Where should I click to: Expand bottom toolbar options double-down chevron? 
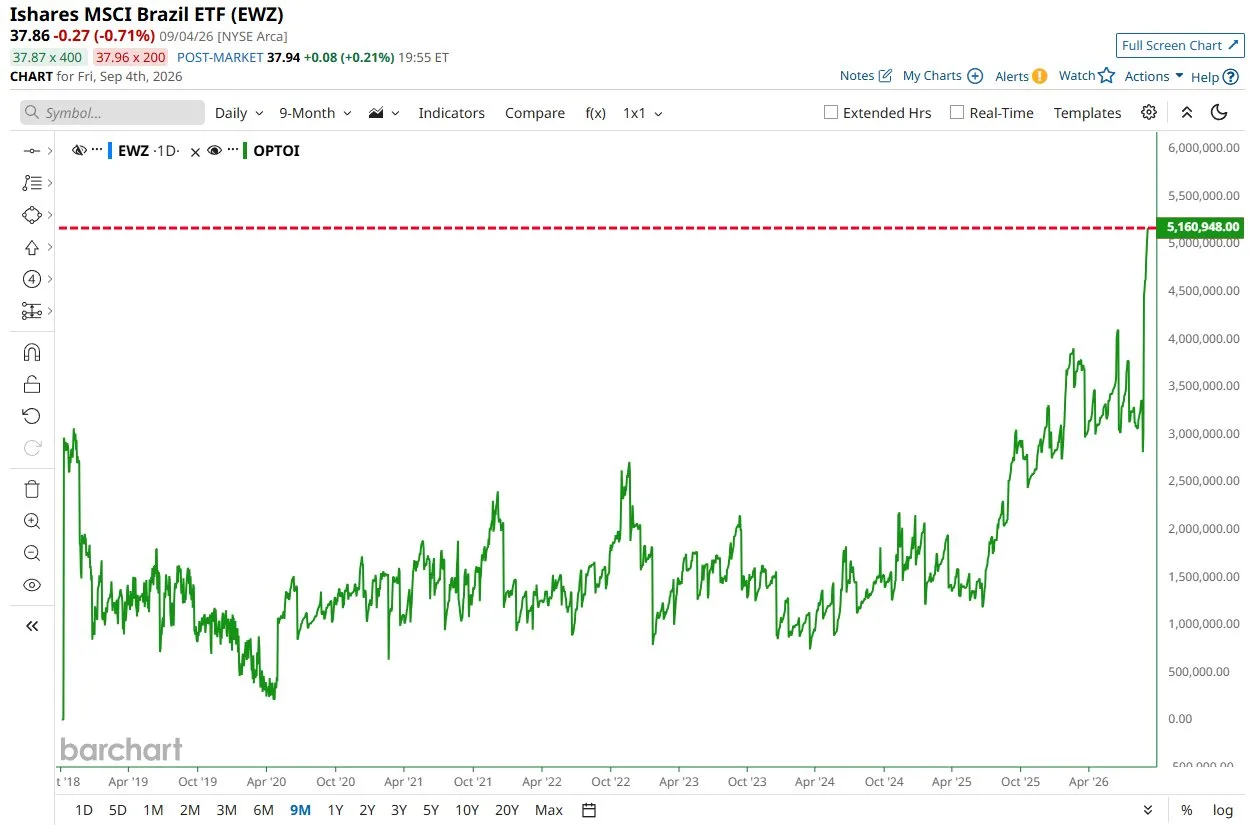(x=1147, y=810)
